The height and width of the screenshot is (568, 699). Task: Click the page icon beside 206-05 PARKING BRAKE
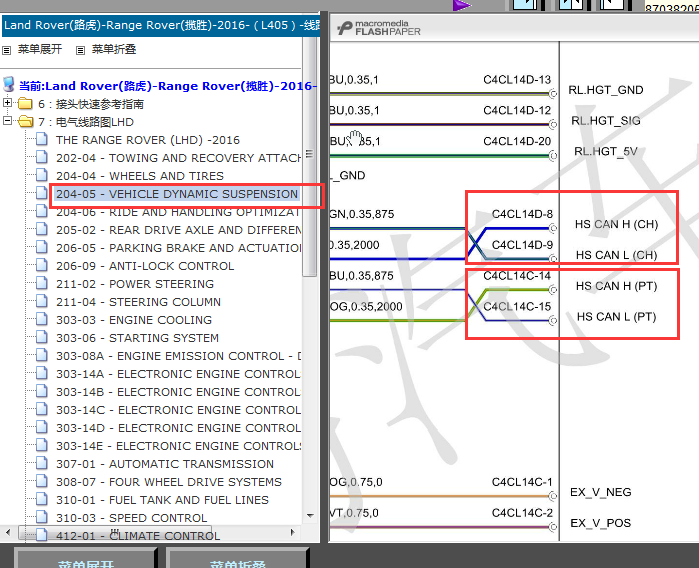[x=42, y=247]
